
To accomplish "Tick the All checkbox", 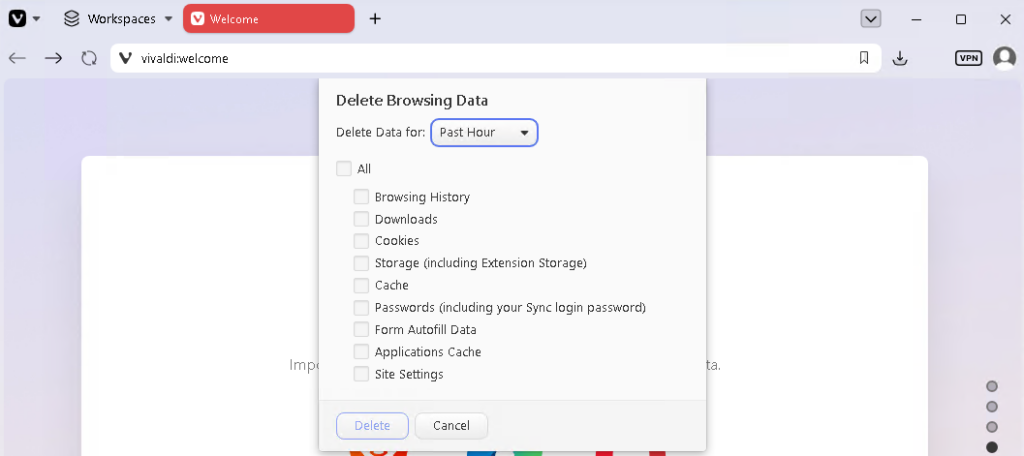I will tap(344, 169).
